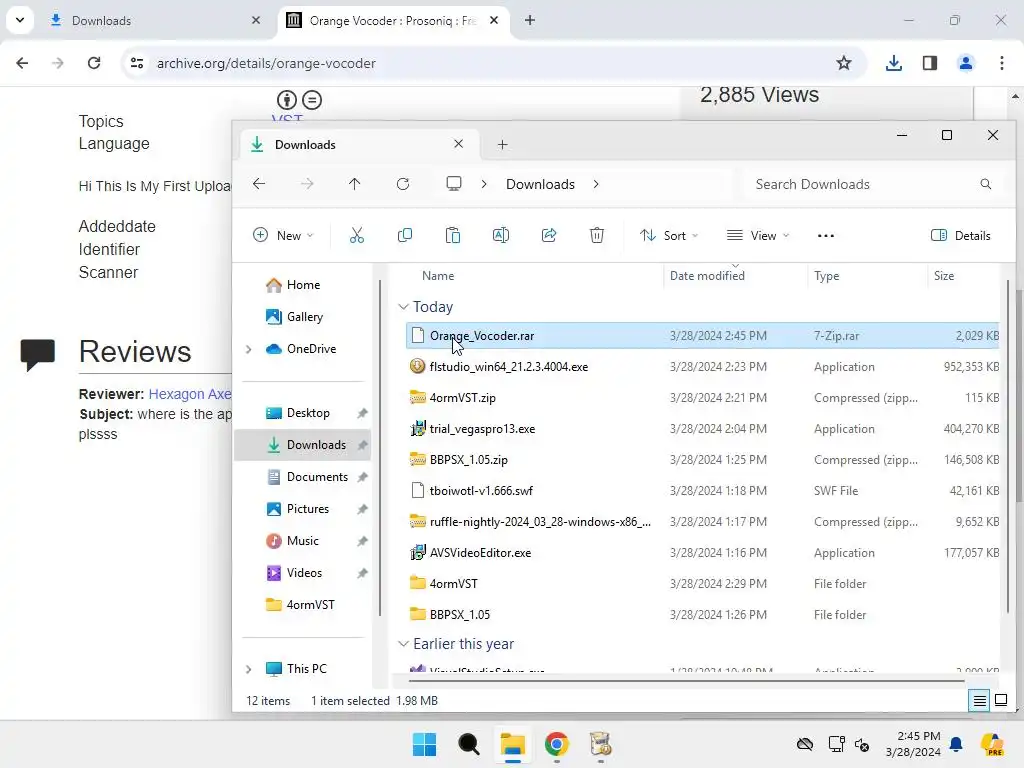Image resolution: width=1024 pixels, height=768 pixels.
Task: Go back in File Explorer
Action: coord(259,184)
